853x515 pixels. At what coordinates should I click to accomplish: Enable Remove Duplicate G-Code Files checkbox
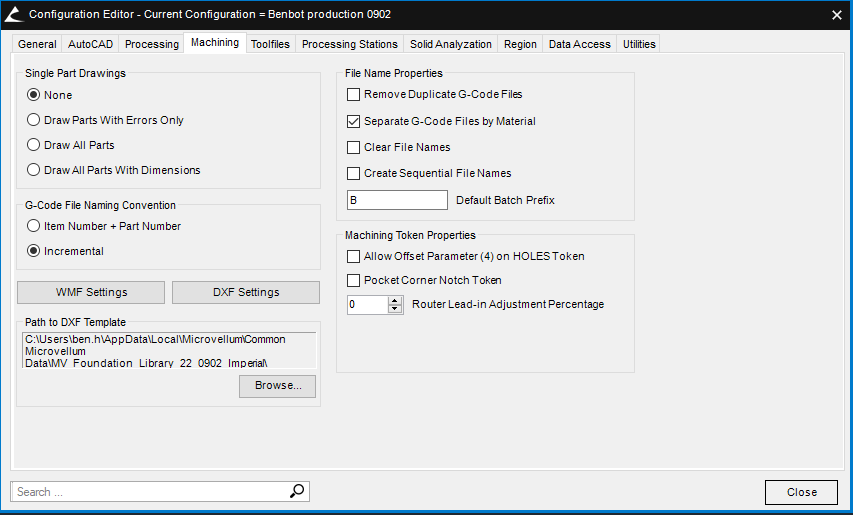353,95
